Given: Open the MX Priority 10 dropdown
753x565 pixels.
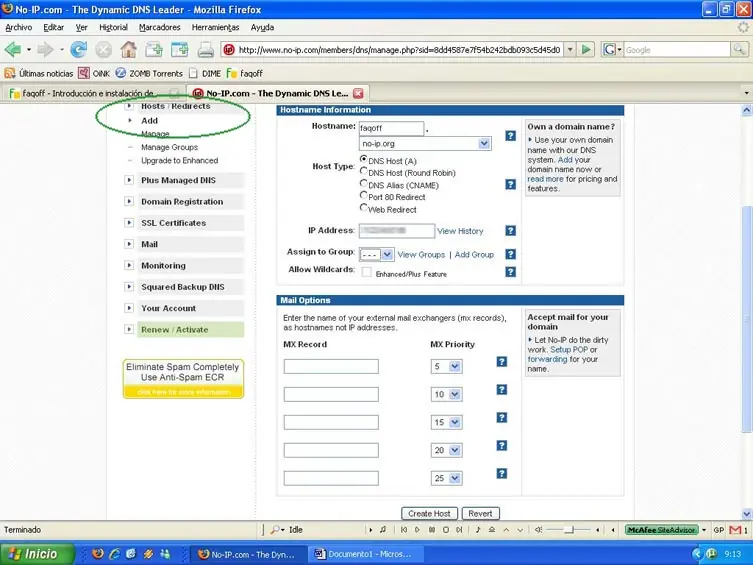Looking at the screenshot, I should 447,395.
